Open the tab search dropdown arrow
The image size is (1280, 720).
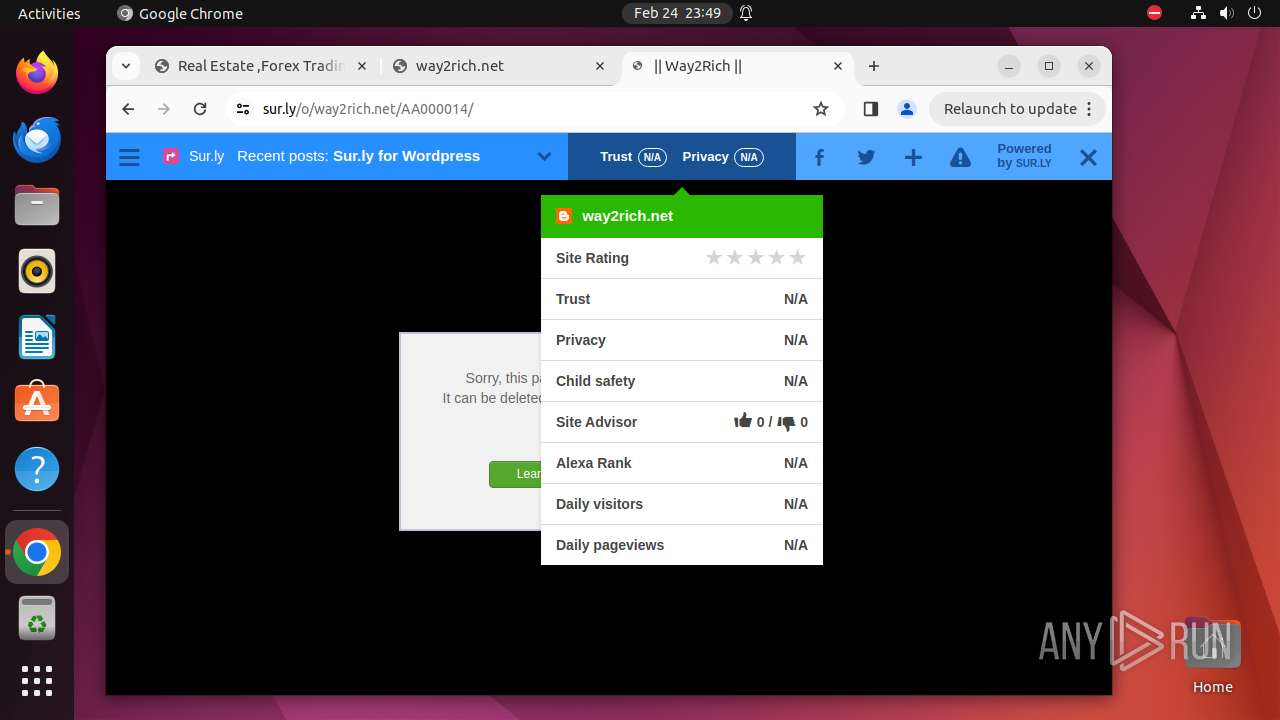125,66
